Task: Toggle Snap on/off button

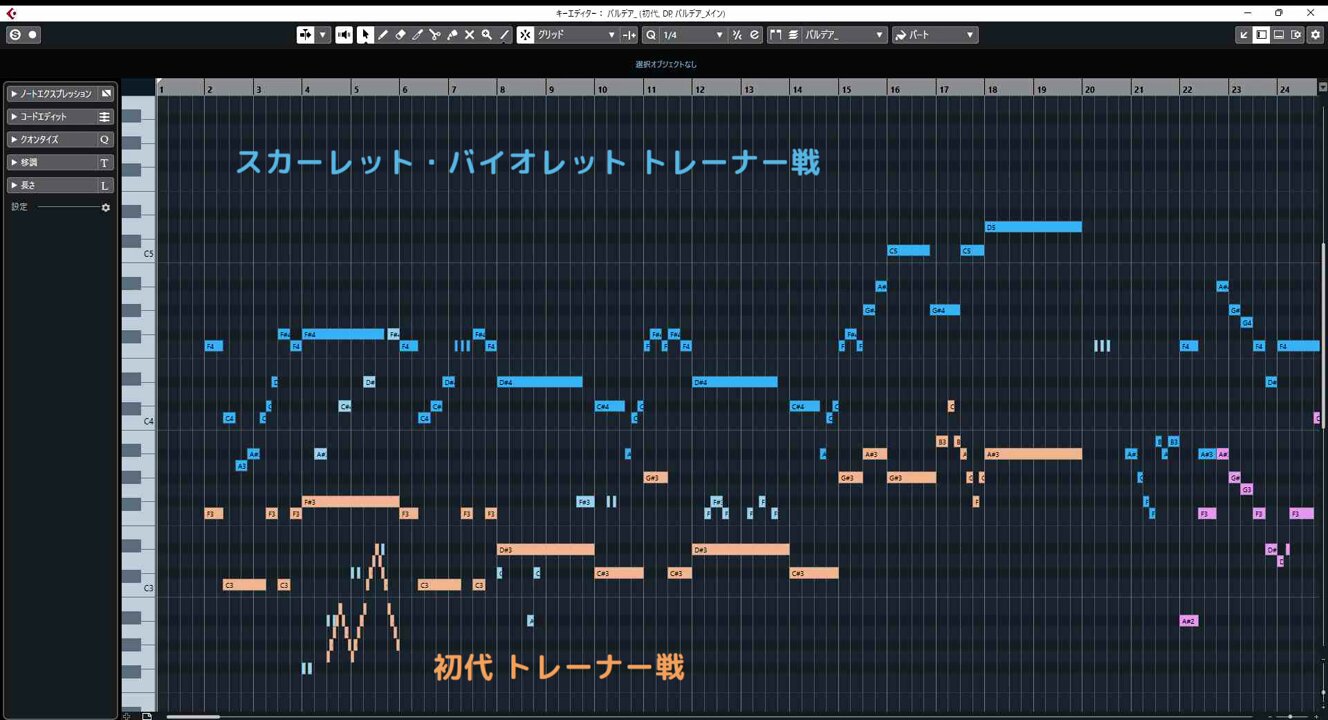Action: pyautogui.click(x=525, y=35)
